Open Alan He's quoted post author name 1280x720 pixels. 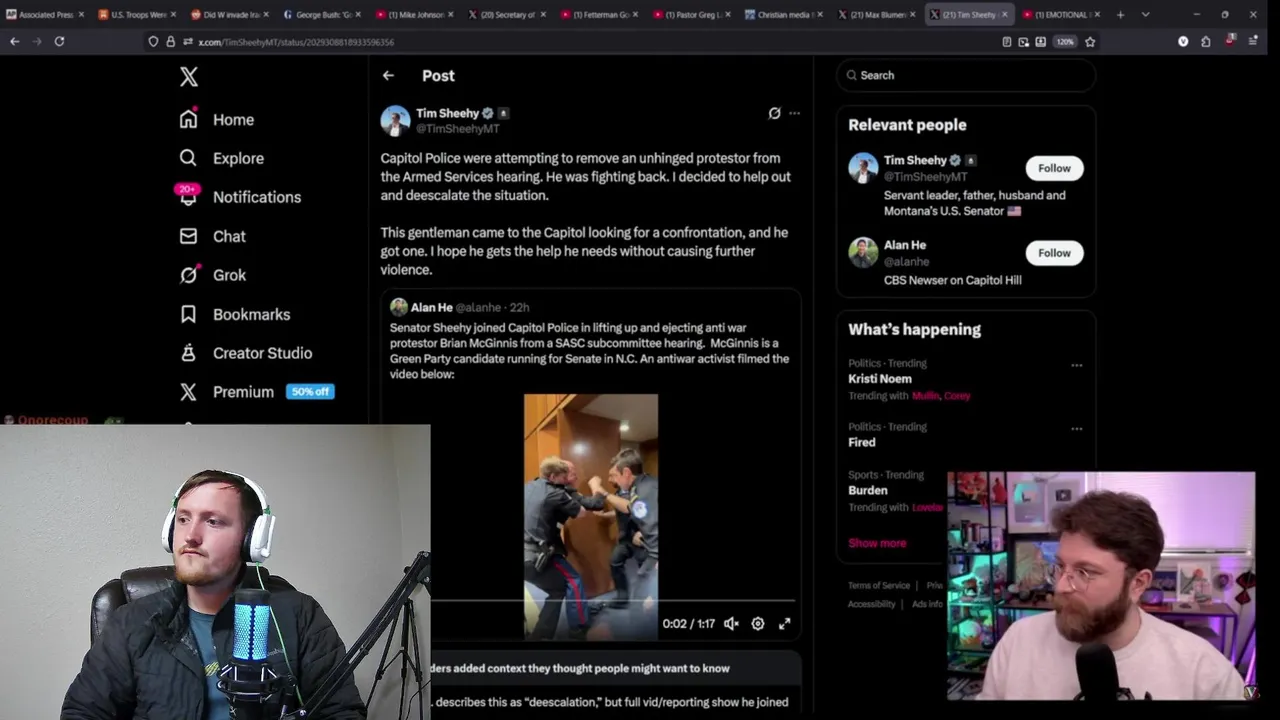coord(431,307)
